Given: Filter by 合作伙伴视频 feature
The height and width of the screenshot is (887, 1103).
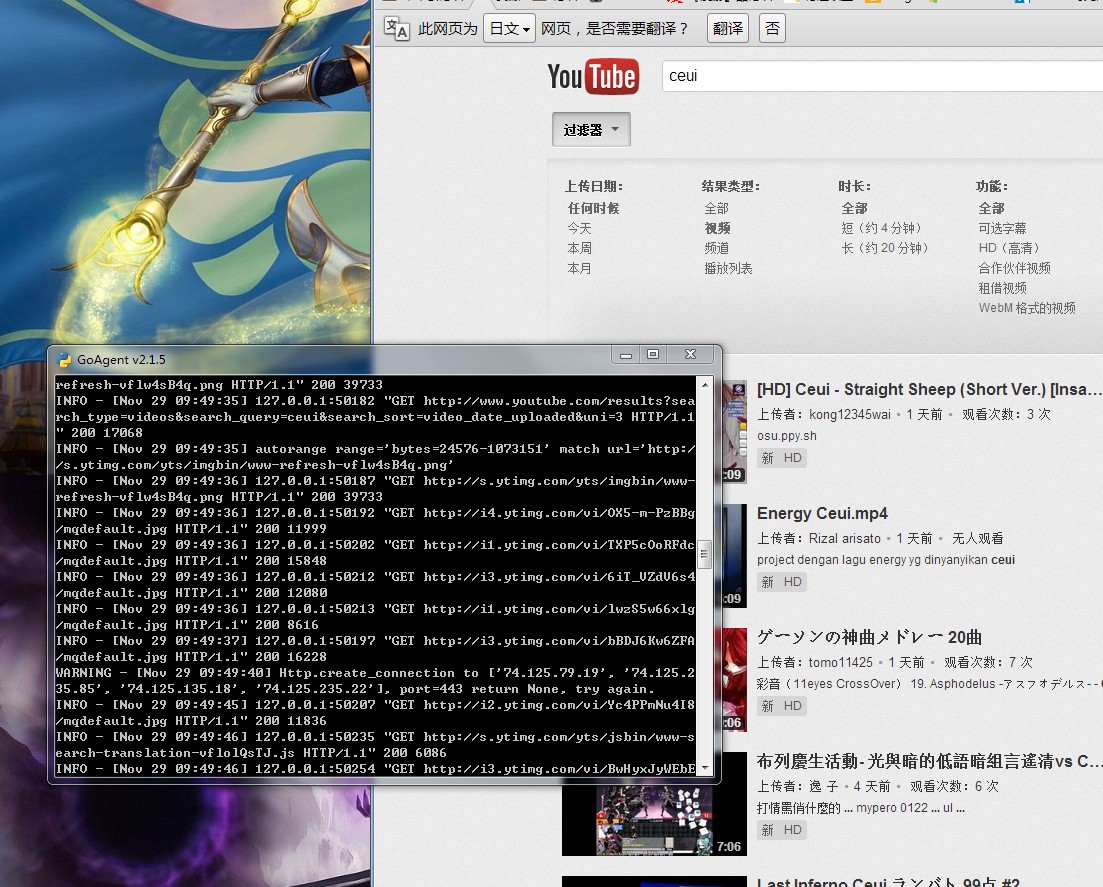Looking at the screenshot, I should (x=1014, y=268).
